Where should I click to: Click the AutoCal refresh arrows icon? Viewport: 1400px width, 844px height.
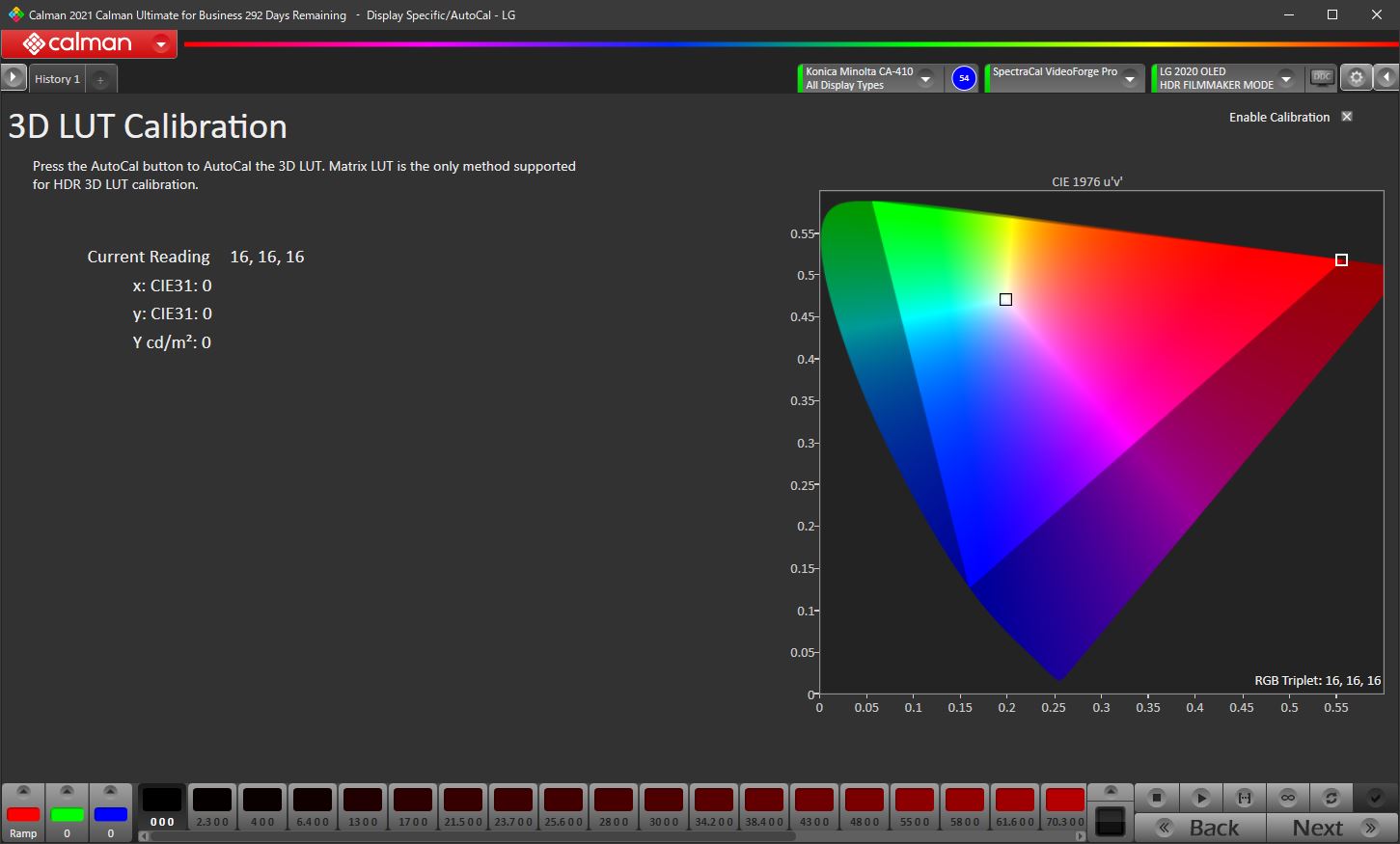pyautogui.click(x=1331, y=798)
